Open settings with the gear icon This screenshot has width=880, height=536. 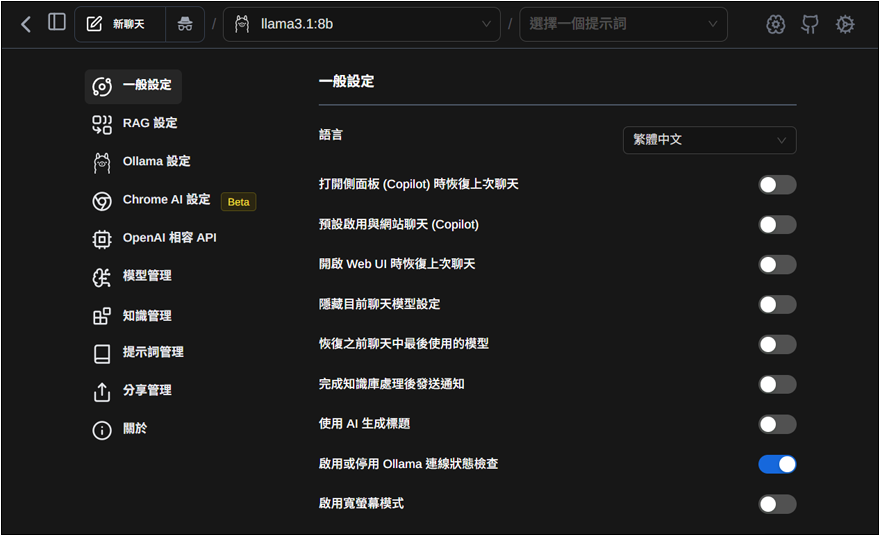pos(845,24)
